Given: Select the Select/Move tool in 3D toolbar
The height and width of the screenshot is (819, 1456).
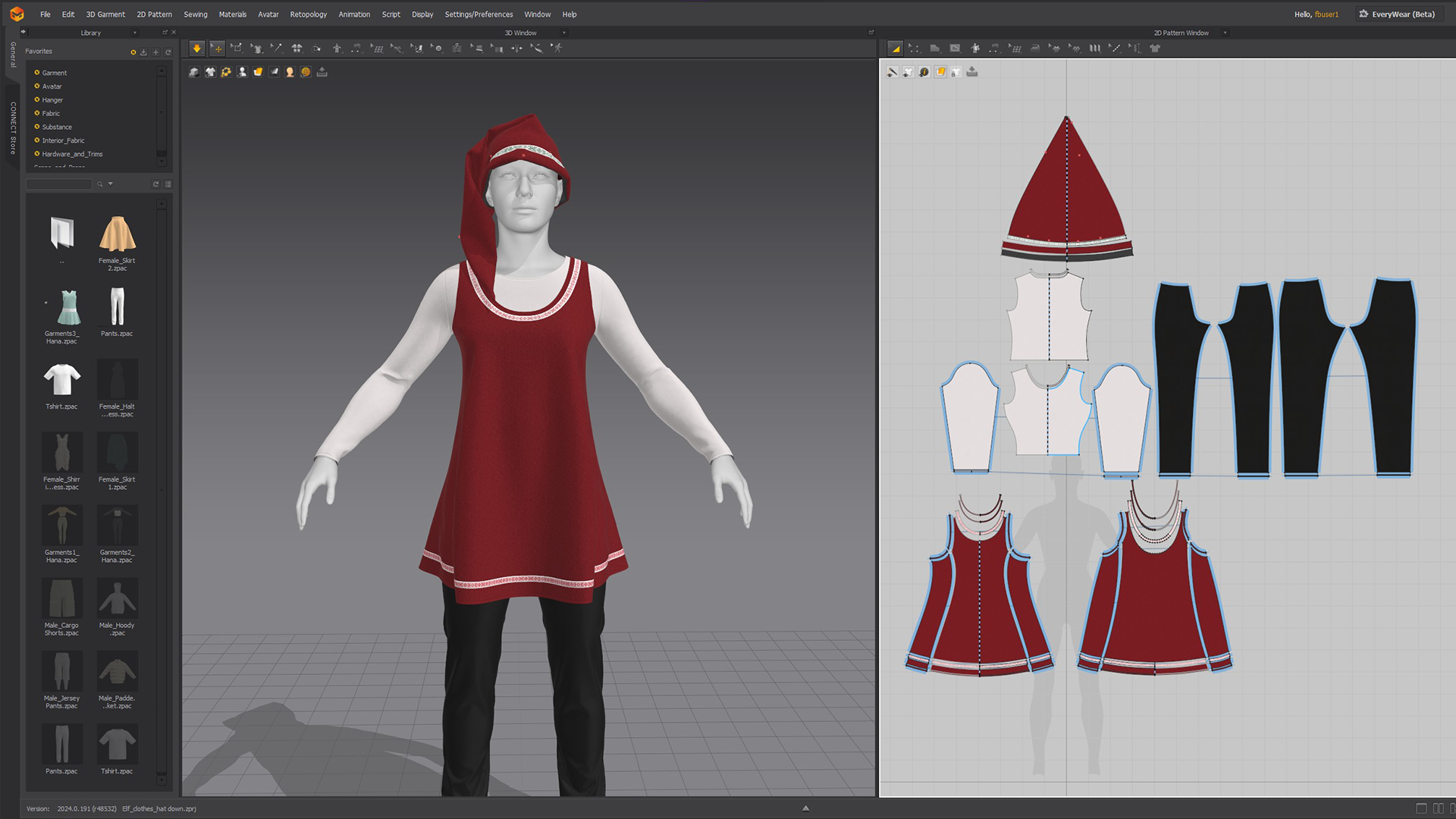Looking at the screenshot, I should click(x=217, y=49).
